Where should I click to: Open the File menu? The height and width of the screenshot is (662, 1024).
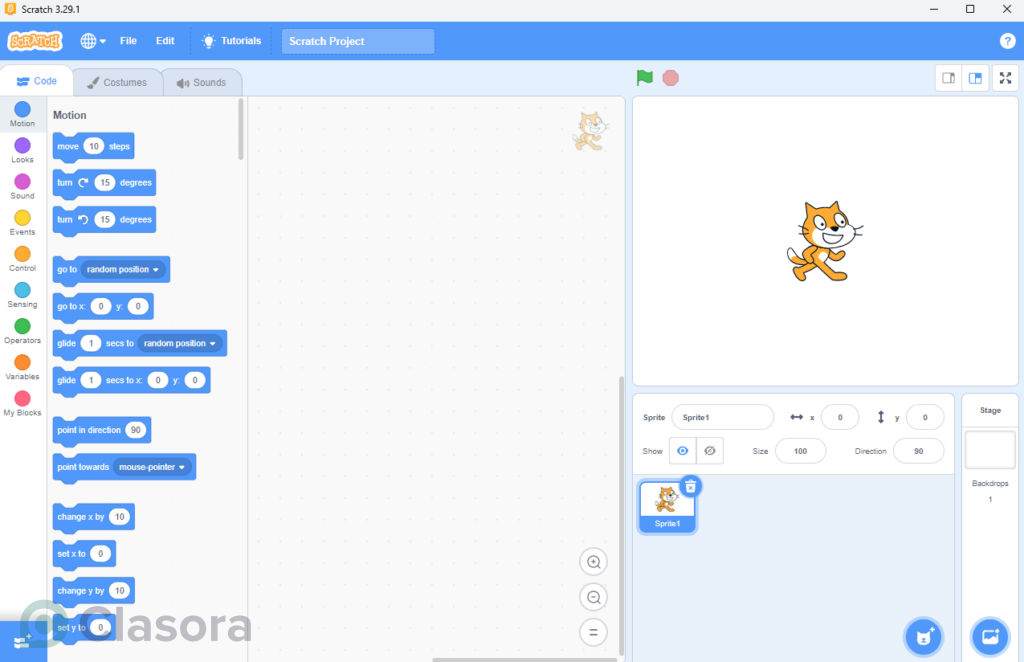click(x=128, y=41)
